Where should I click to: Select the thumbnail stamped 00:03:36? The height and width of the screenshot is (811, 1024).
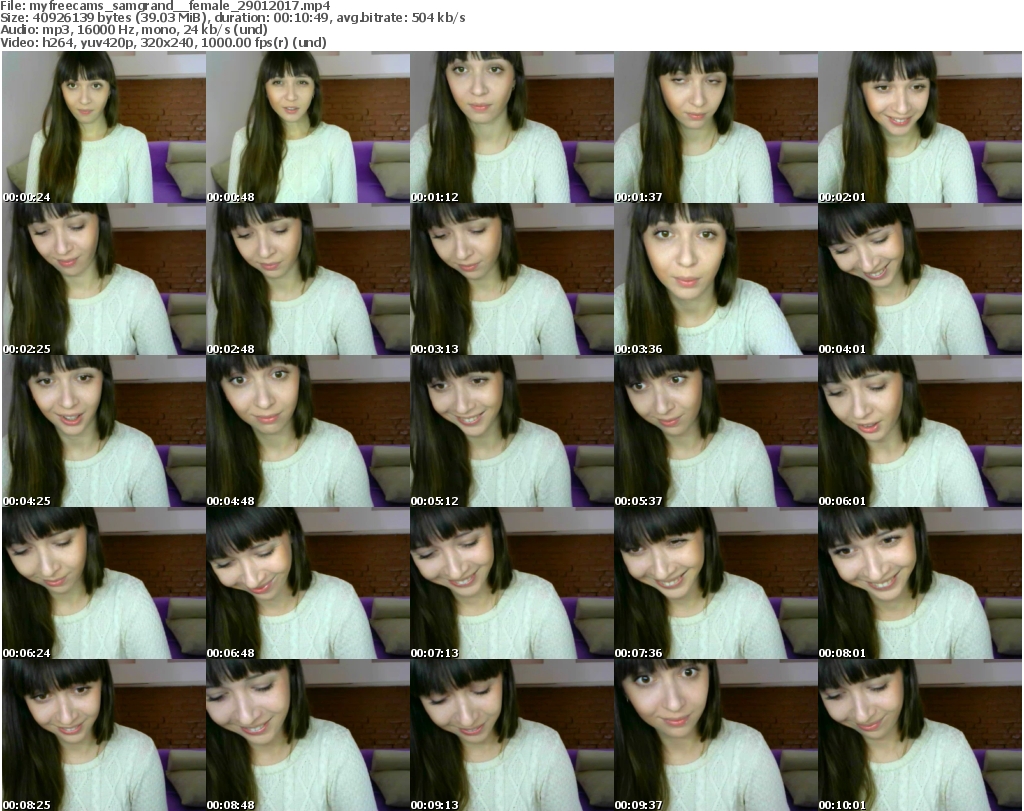coord(716,279)
